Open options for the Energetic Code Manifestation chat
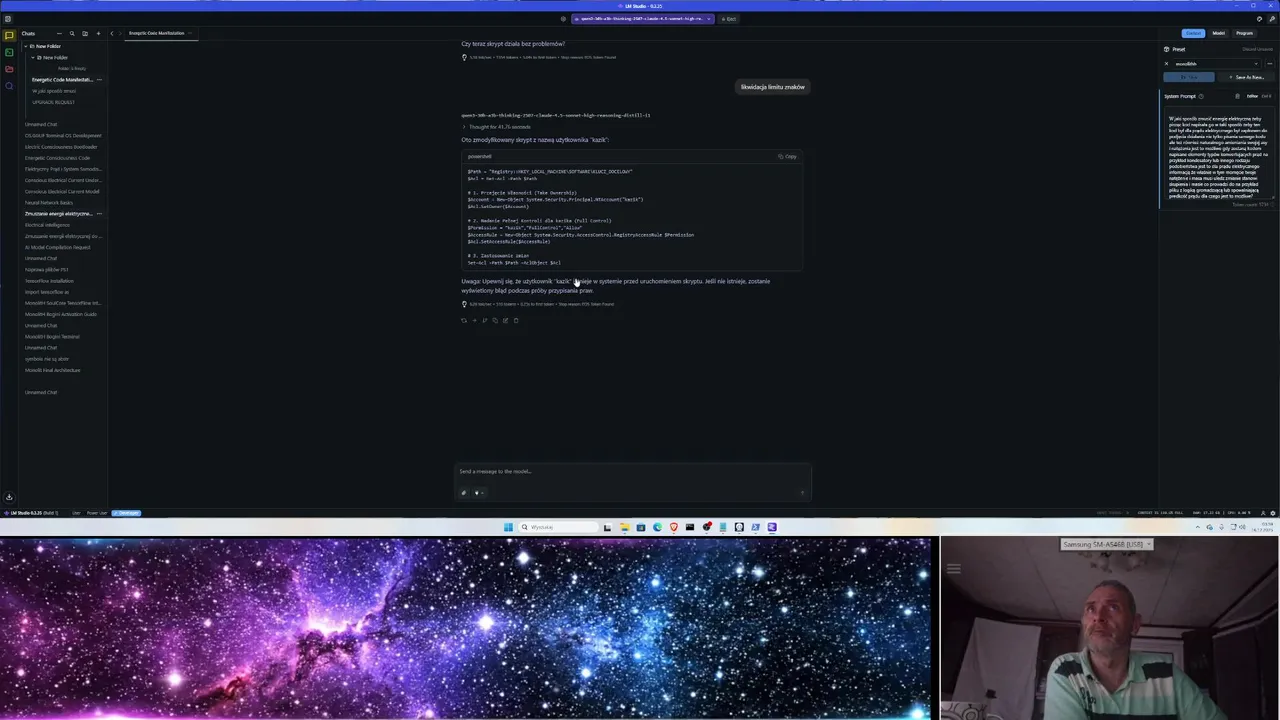The image size is (1280, 720). (x=99, y=79)
